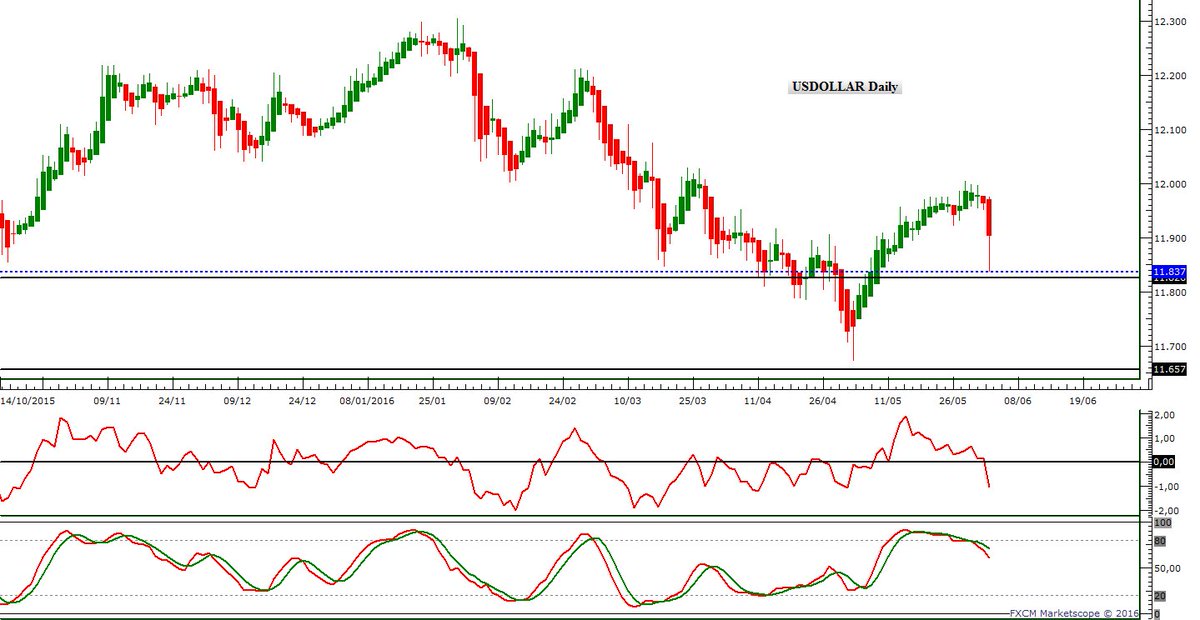Select the 1,00 oscillator scale label

[1163, 439]
